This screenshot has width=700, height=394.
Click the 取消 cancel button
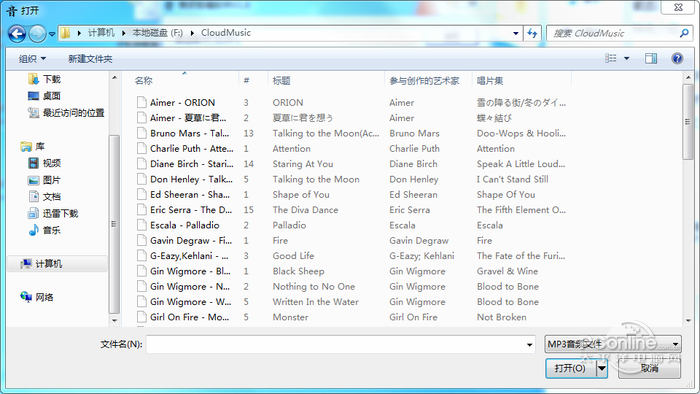point(649,368)
